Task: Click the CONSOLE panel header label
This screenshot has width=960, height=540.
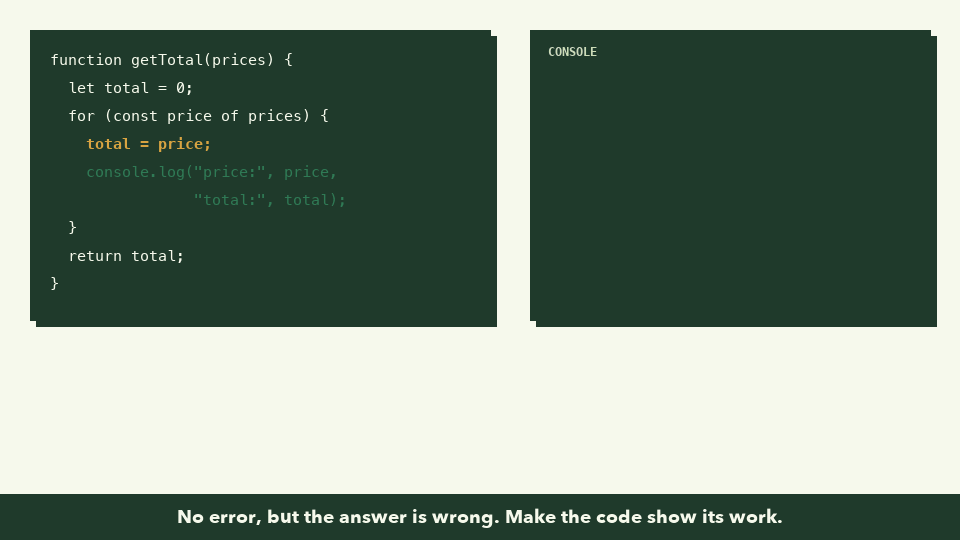Action: [572, 52]
